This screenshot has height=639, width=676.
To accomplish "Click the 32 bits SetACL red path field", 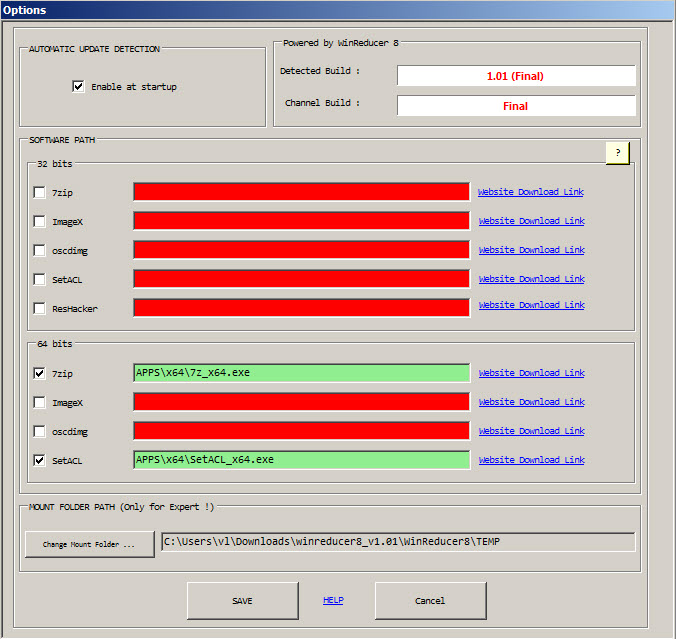I will pos(301,279).
